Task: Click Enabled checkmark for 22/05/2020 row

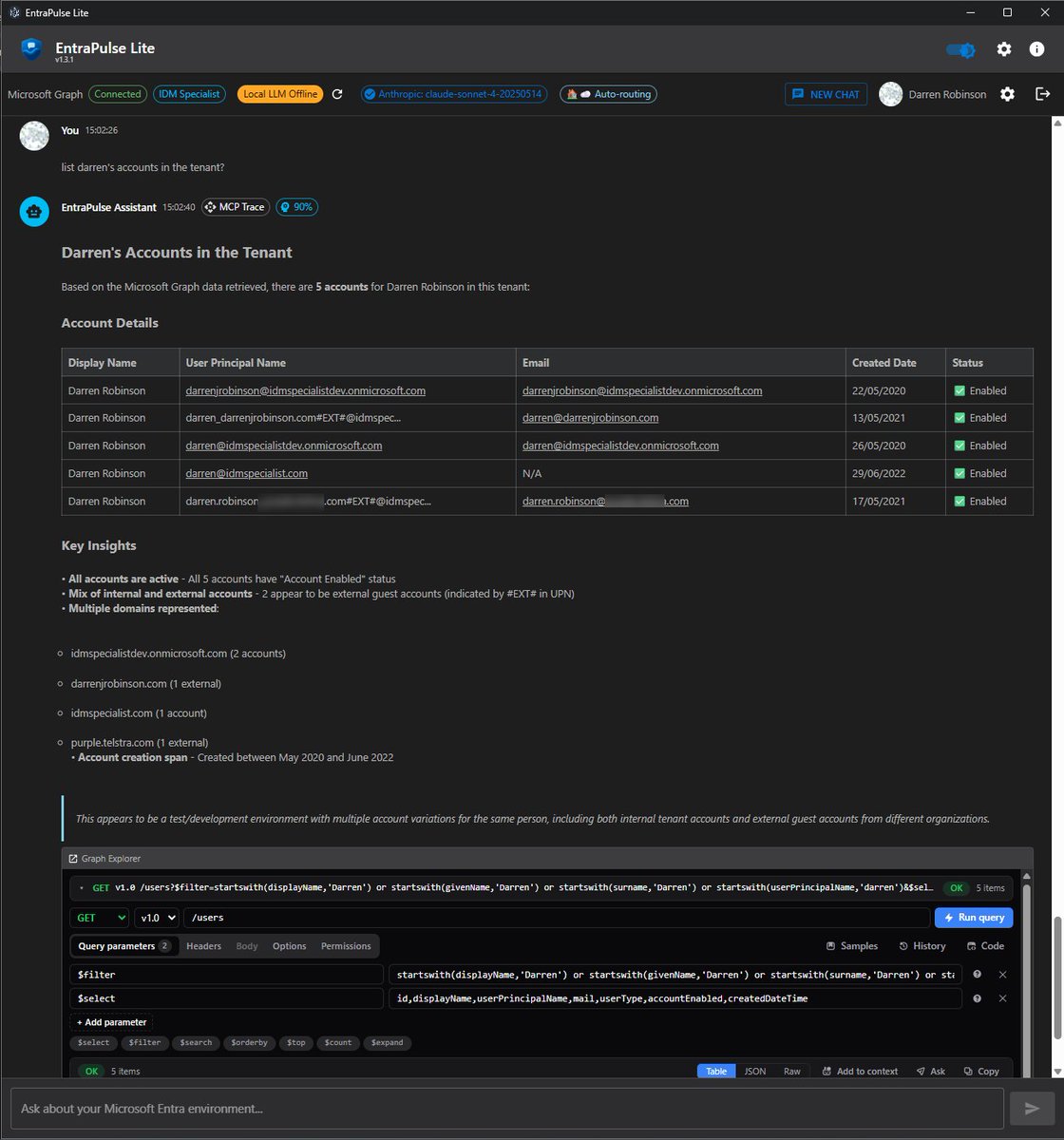Action: [959, 390]
